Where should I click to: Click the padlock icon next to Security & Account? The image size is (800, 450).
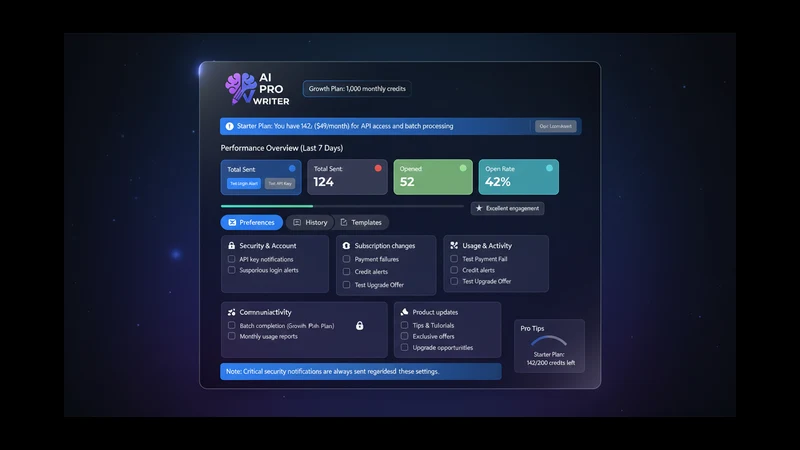coord(232,245)
